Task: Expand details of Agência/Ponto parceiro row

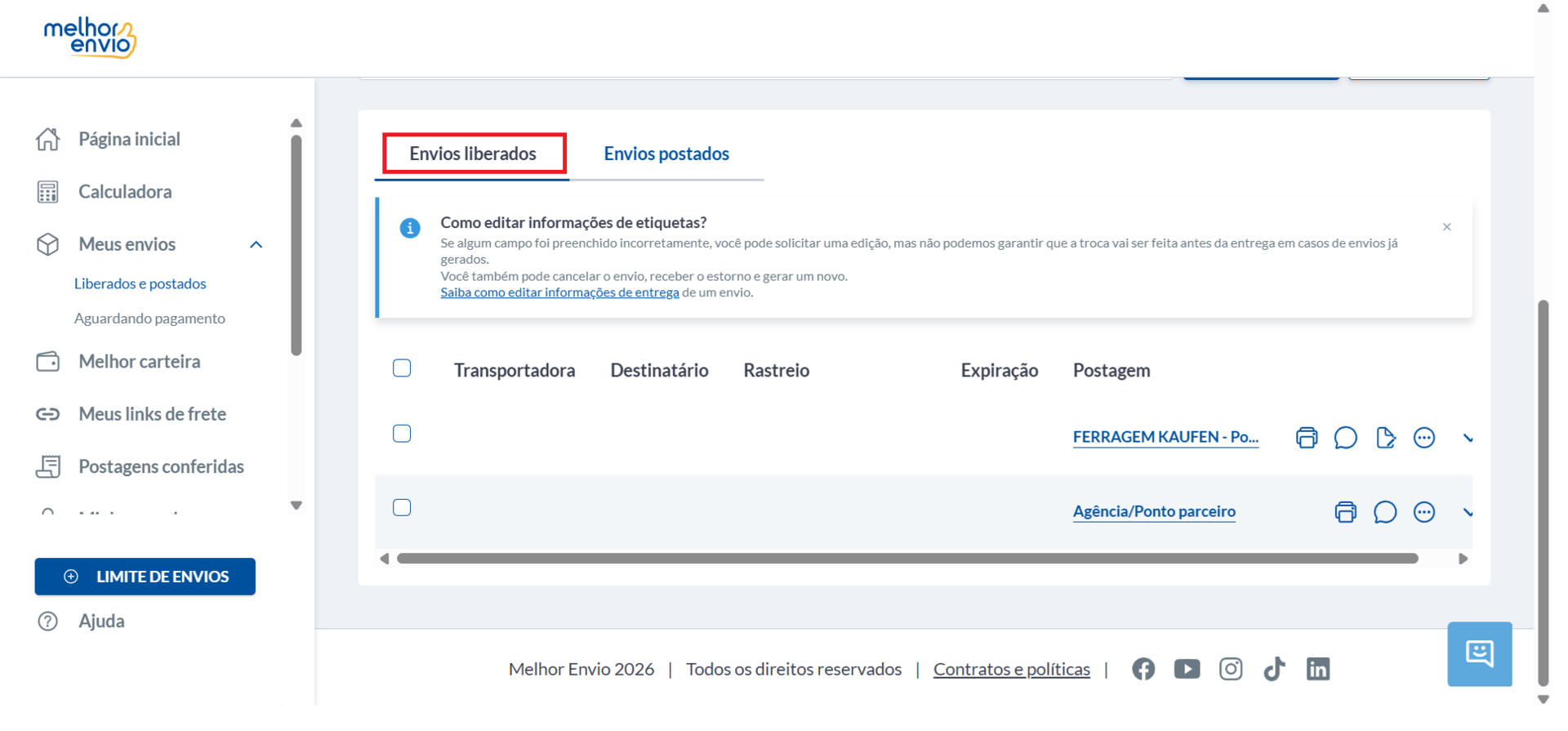Action: (1468, 513)
